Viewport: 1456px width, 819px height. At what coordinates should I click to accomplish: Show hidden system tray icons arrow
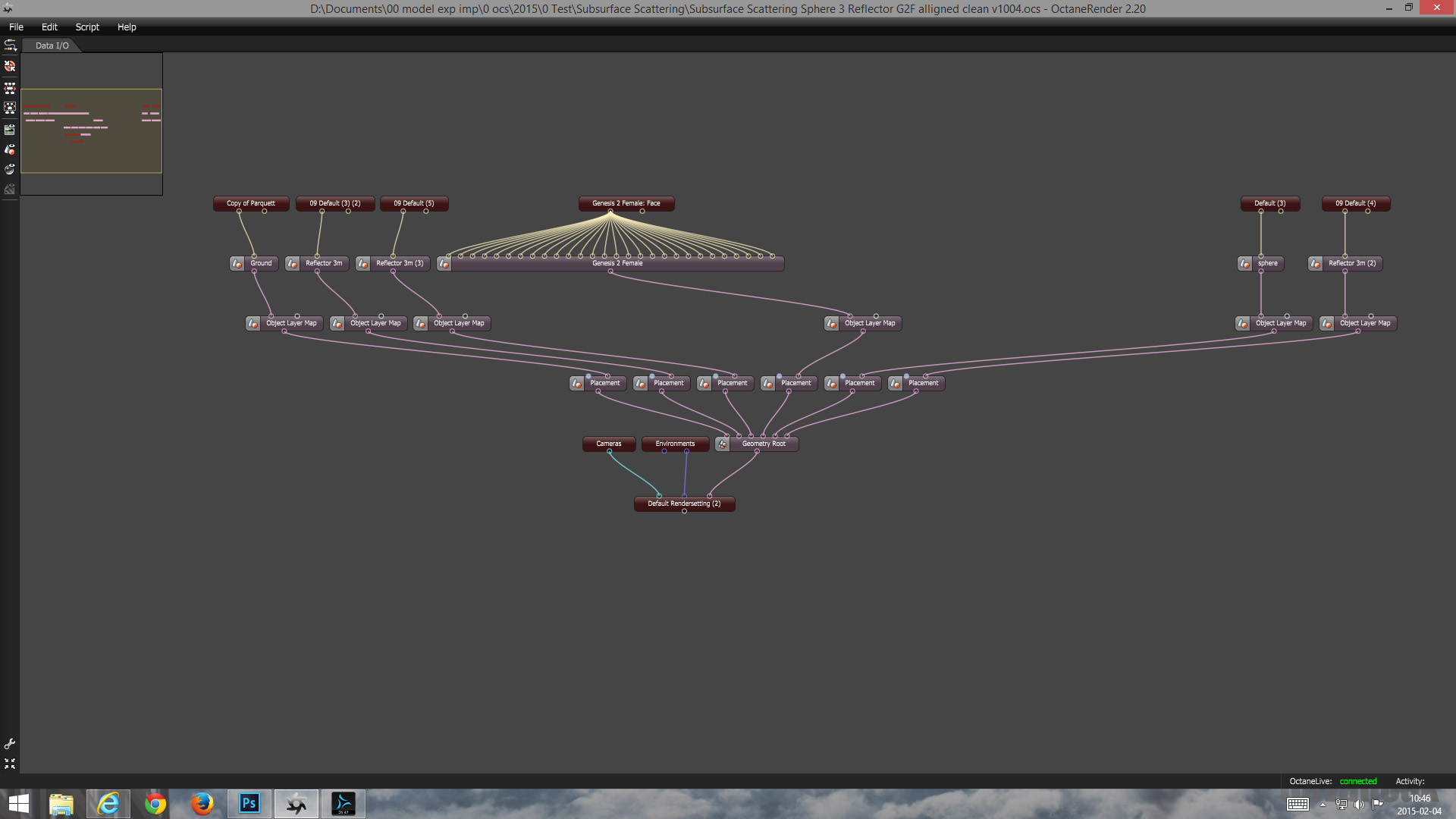[x=1323, y=805]
